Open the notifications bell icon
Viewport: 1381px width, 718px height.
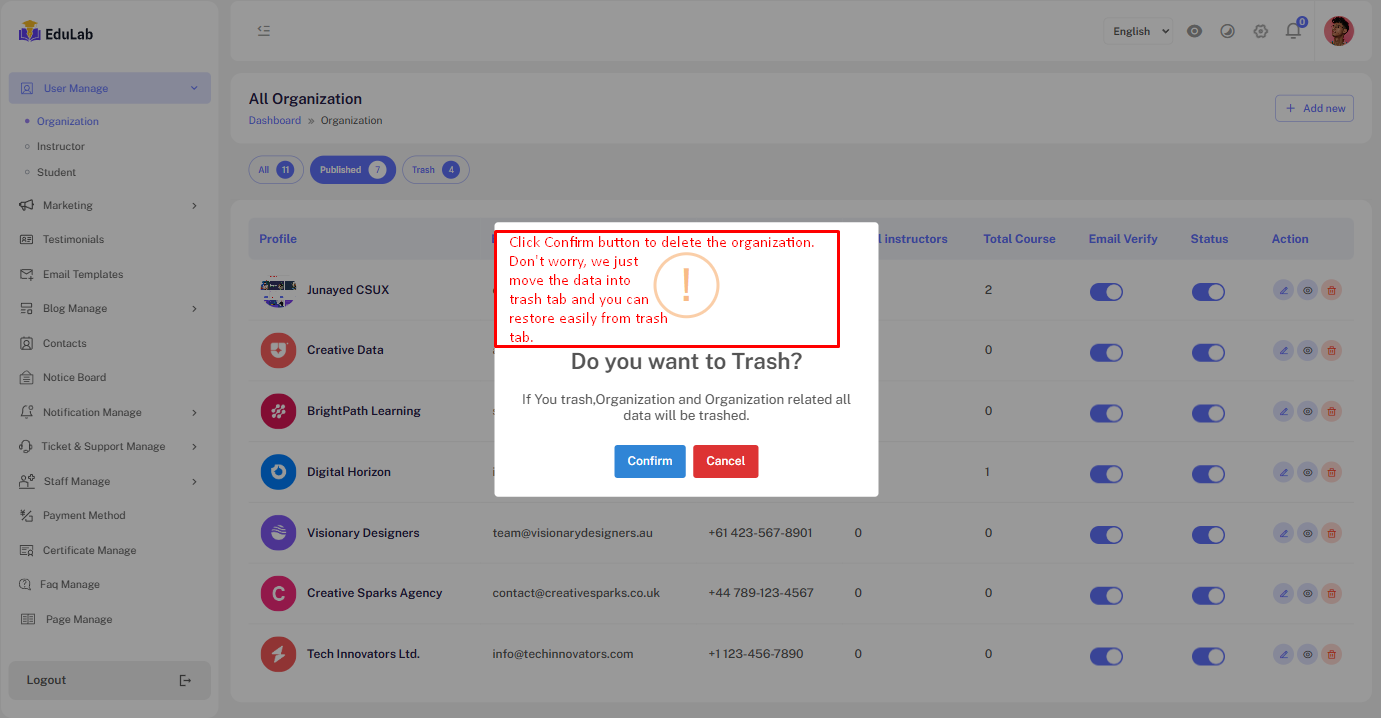coord(1293,31)
